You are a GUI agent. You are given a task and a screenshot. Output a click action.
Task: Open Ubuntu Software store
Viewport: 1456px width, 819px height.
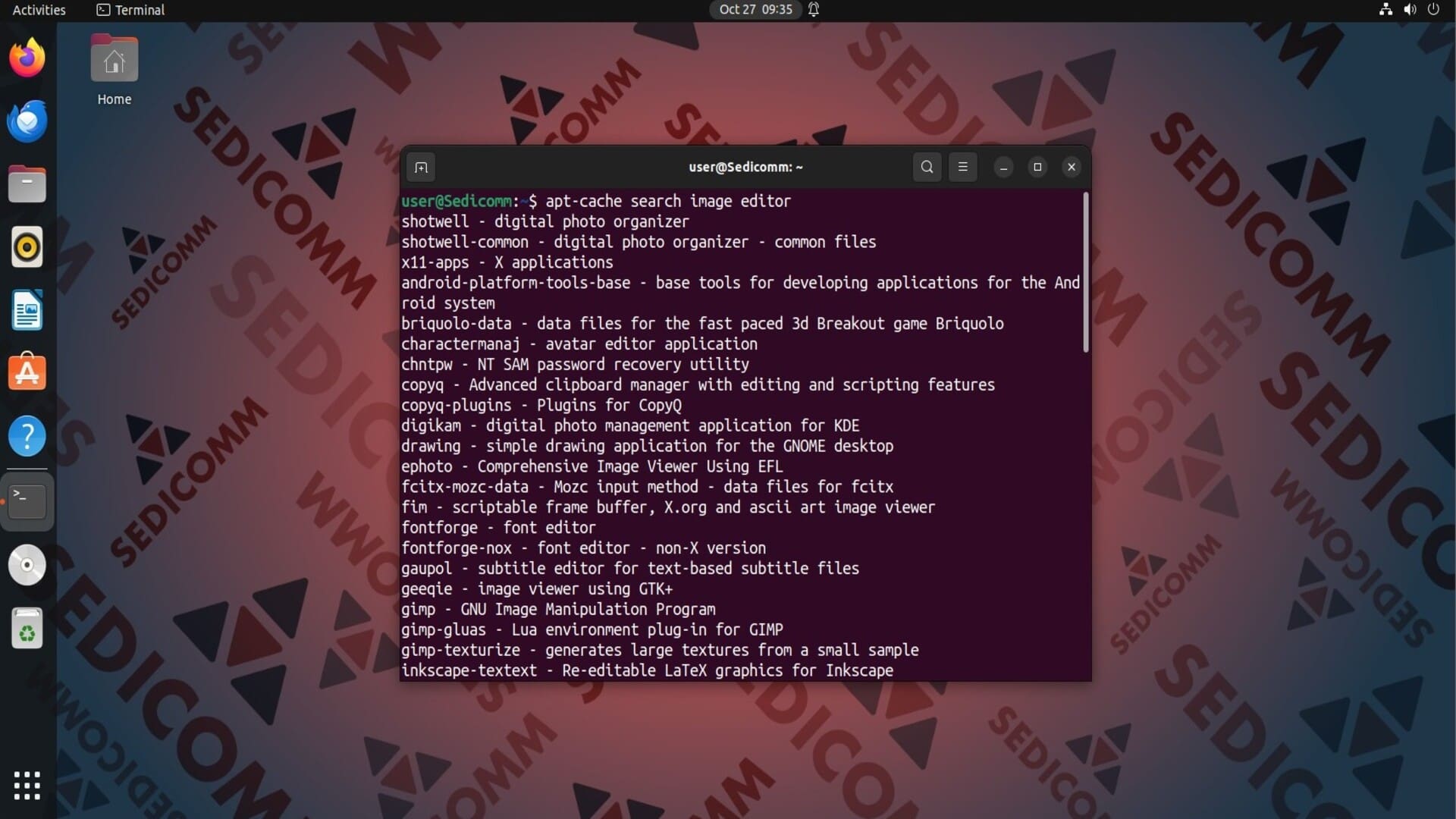coord(27,372)
